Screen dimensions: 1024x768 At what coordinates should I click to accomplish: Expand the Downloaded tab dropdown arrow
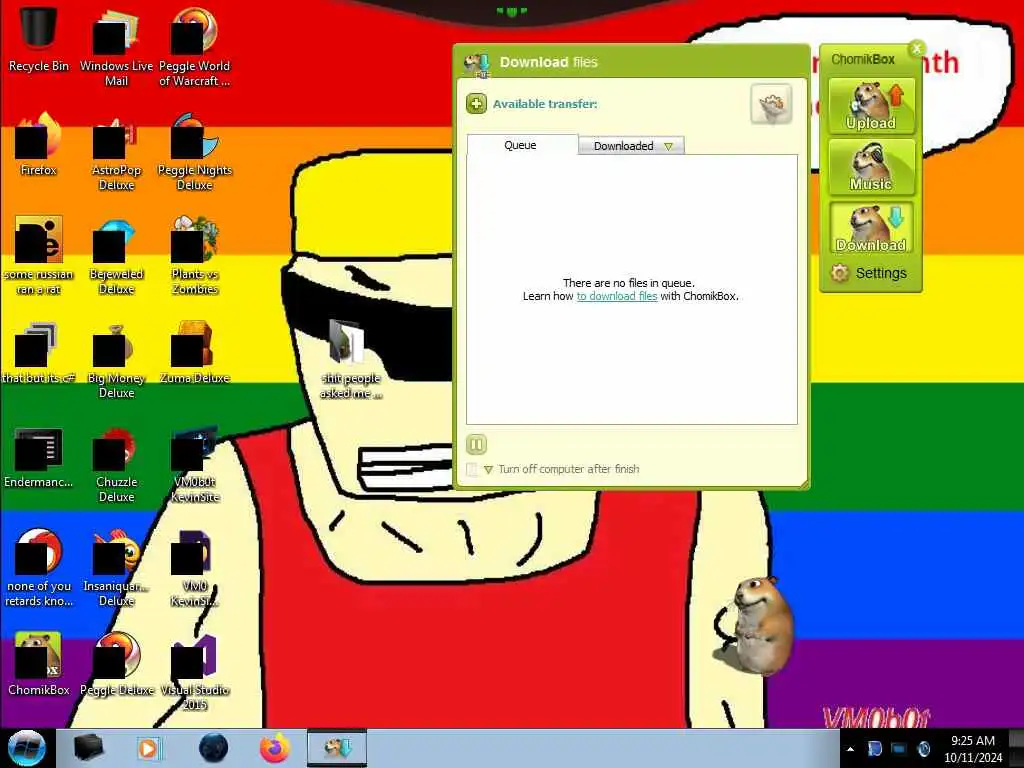(668, 146)
